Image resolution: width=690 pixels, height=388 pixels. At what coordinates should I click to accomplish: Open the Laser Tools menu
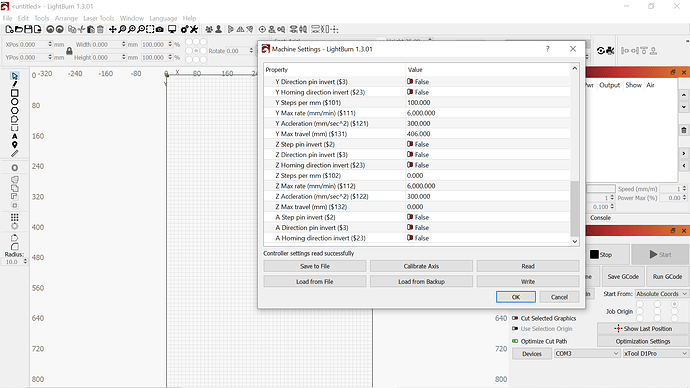[99, 18]
